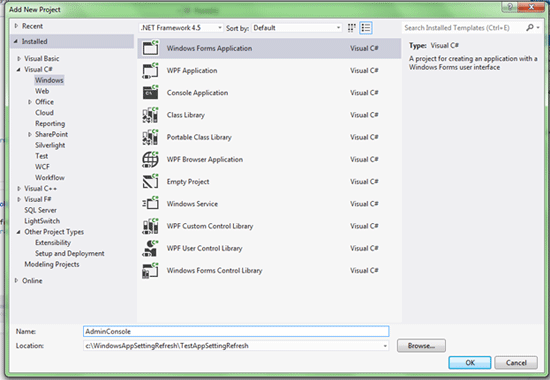Collapse the Visual C# node
Screen dimensions: 550x380
(19, 69)
